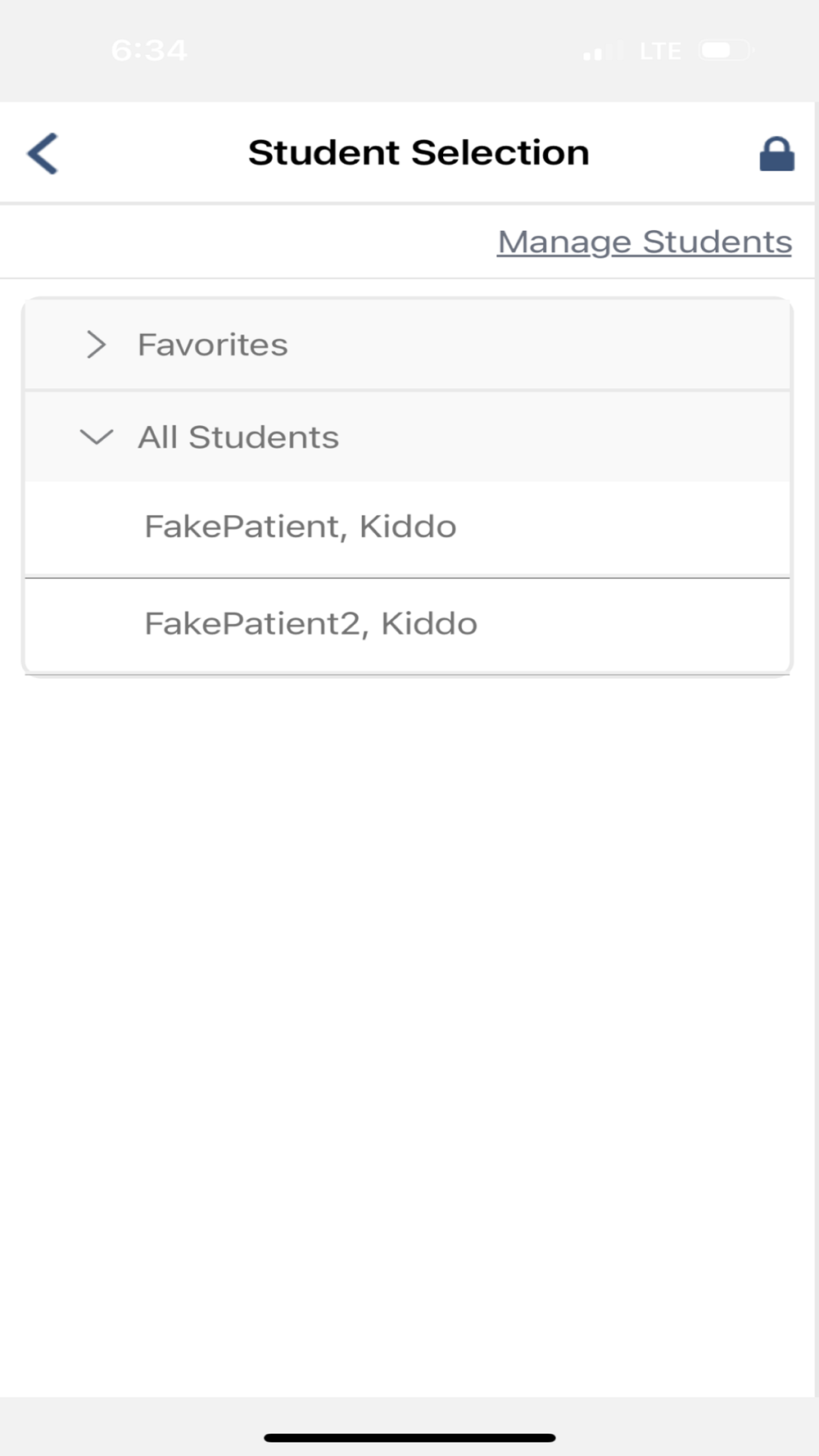Tap the empty space left of Manage Students
The image size is (819, 1456).
point(246,242)
